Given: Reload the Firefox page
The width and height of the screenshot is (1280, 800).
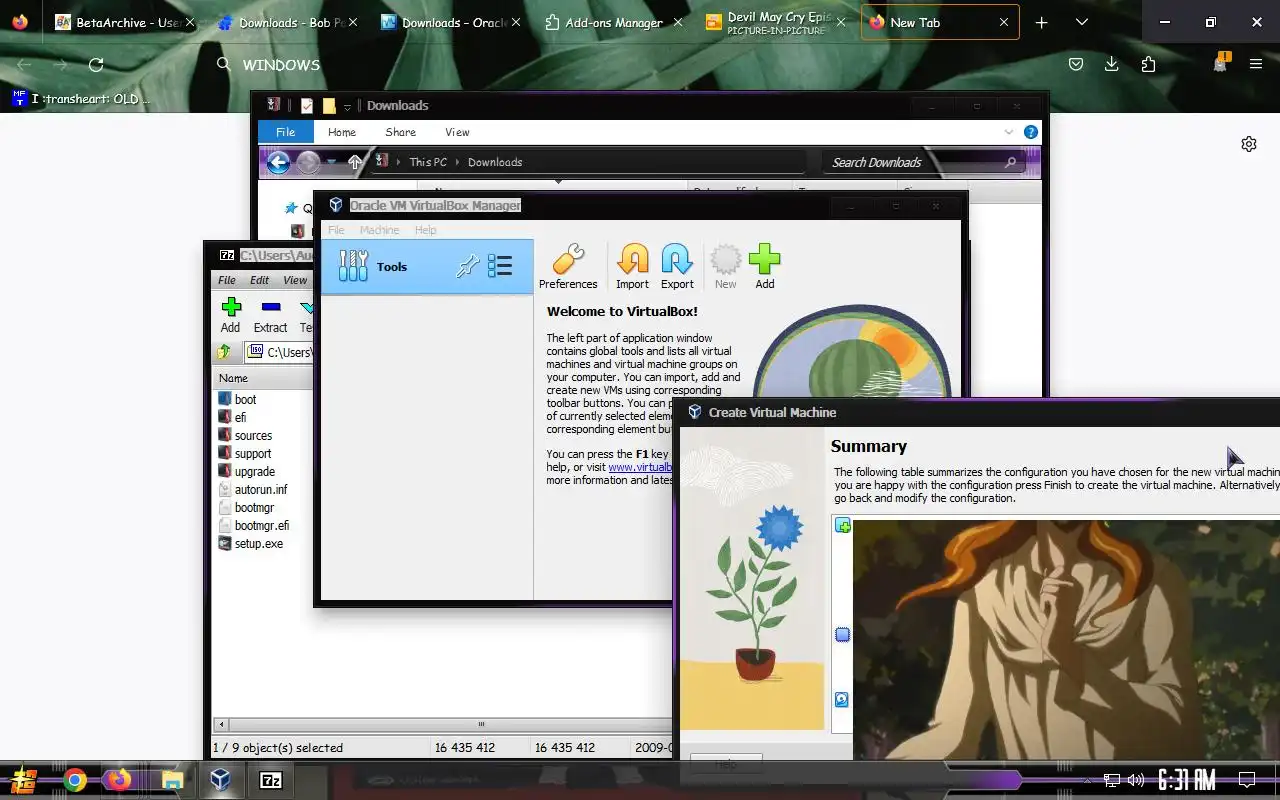Looking at the screenshot, I should 96,65.
